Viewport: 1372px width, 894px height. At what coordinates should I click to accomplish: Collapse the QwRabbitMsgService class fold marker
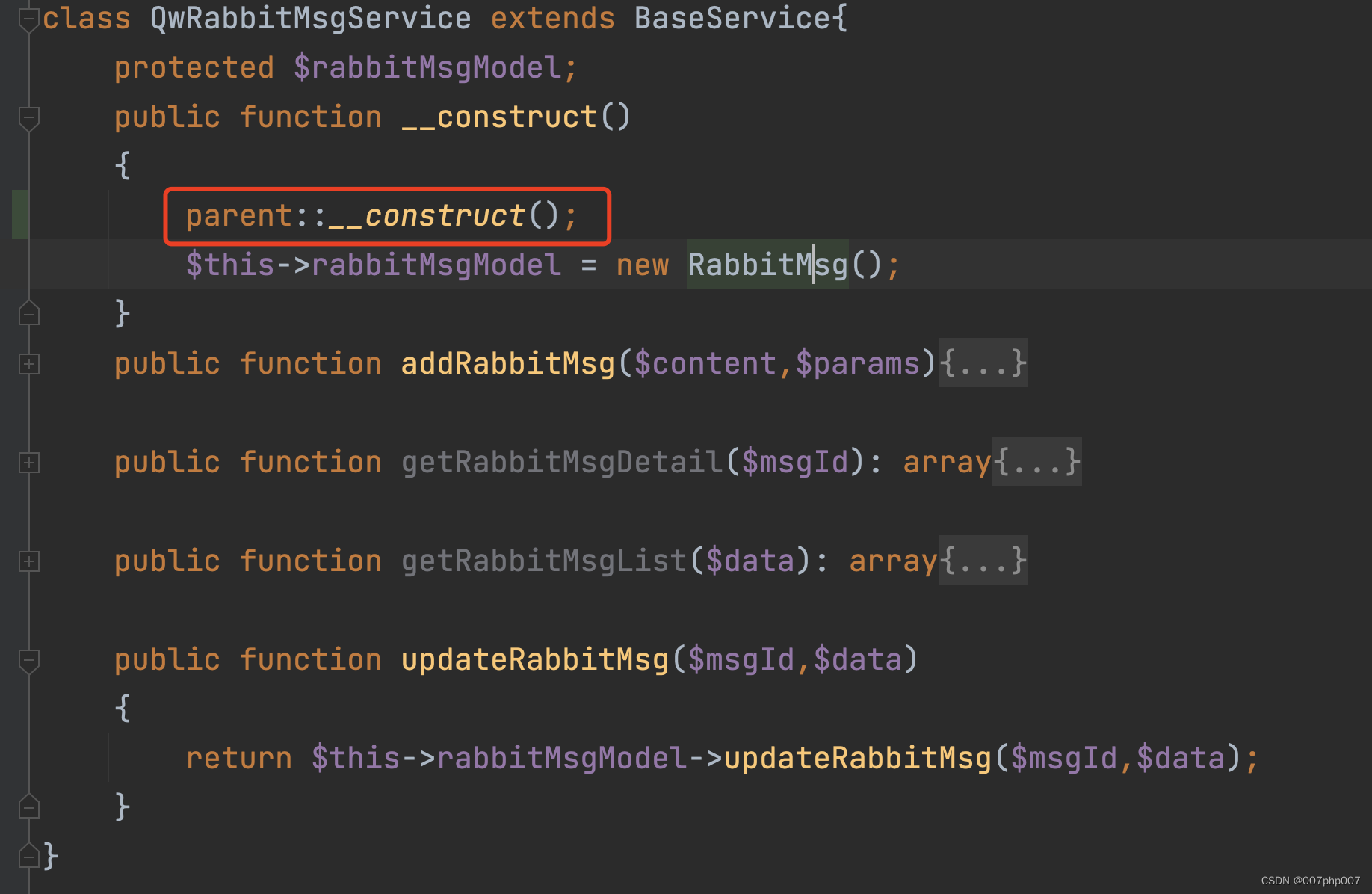28,19
